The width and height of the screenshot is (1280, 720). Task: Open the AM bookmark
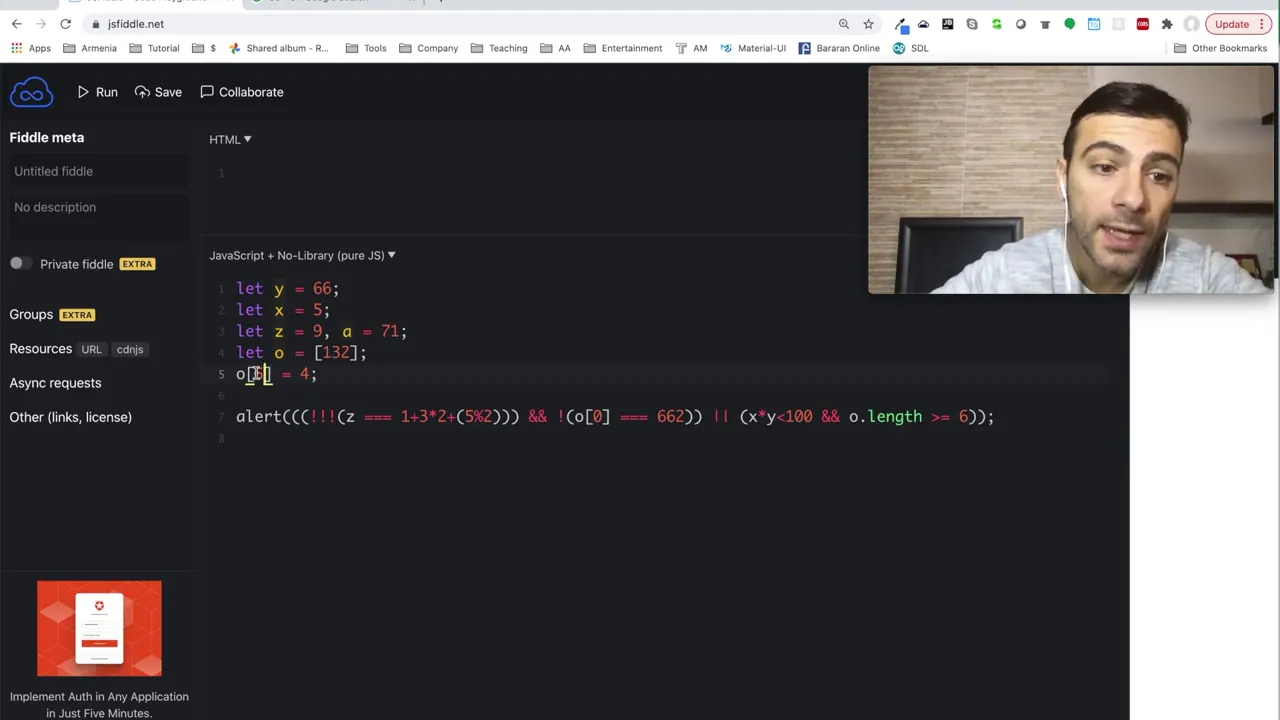click(691, 48)
